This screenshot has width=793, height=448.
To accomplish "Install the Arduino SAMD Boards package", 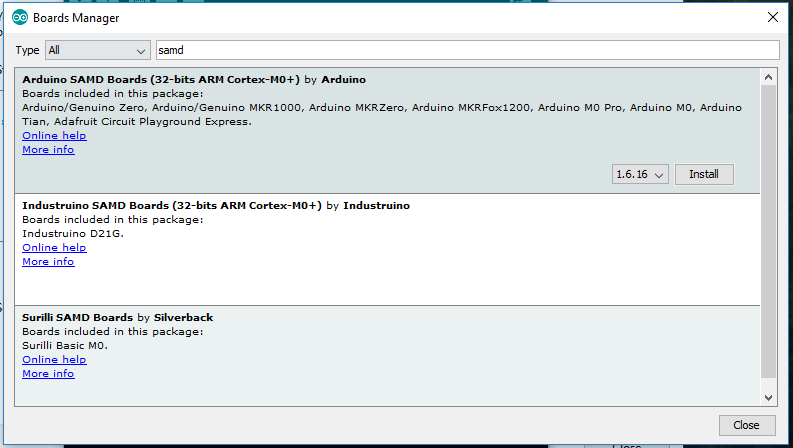I will pos(703,174).
